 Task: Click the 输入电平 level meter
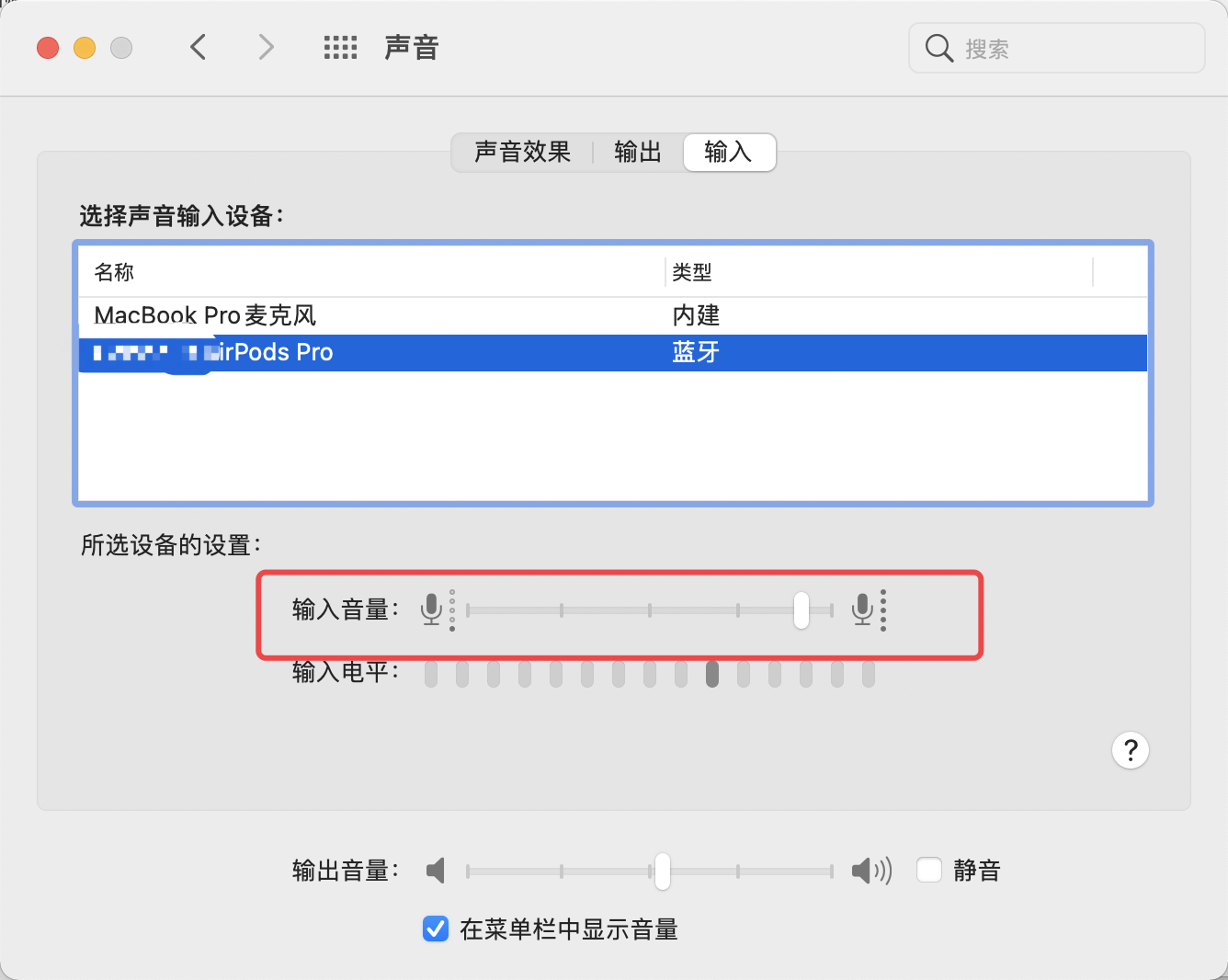pos(650,675)
